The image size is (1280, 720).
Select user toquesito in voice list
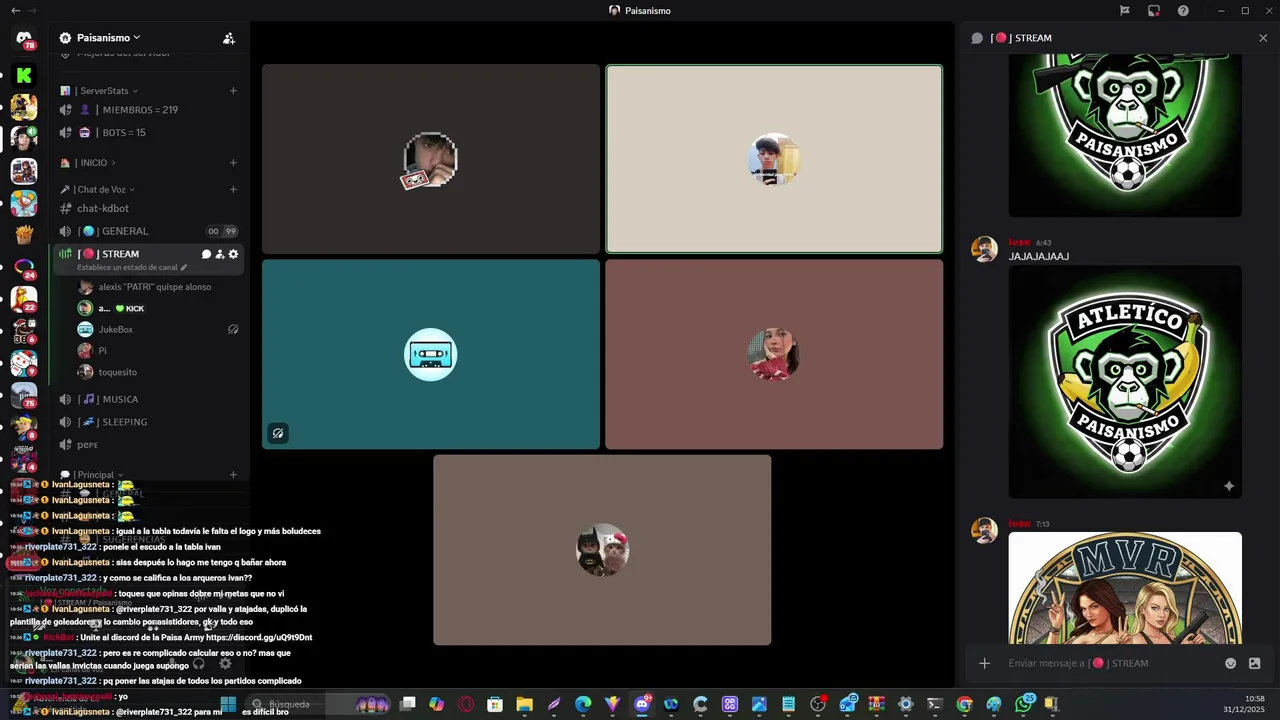click(159, 372)
